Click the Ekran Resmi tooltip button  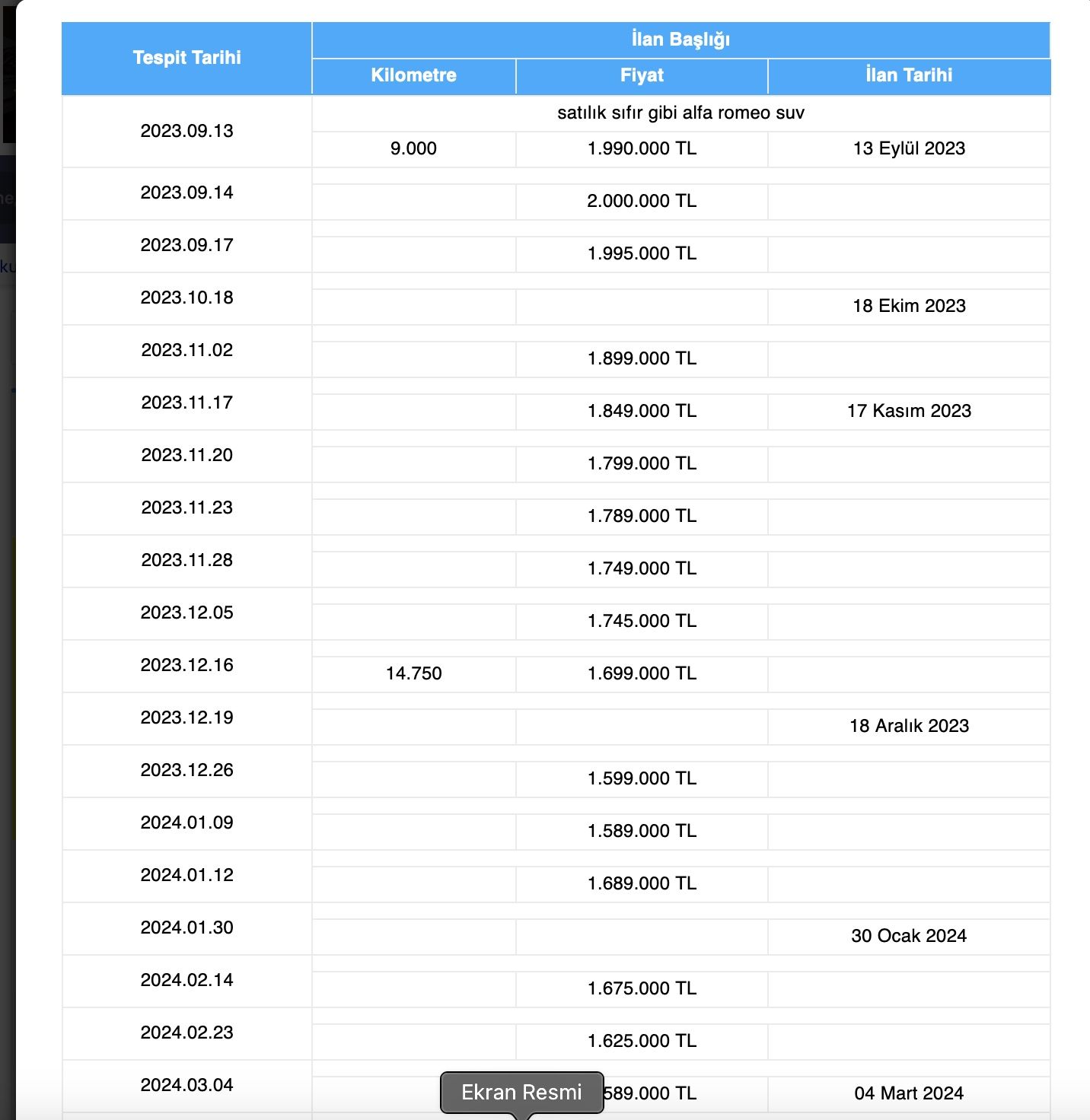point(522,1093)
